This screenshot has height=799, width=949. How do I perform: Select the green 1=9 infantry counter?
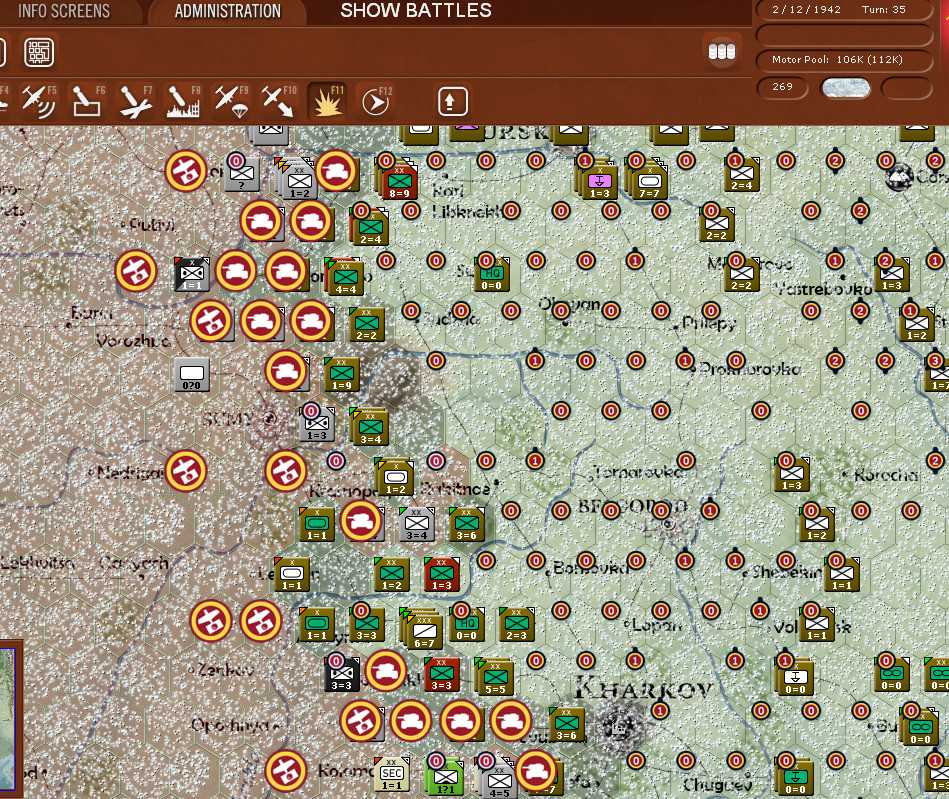pos(341,375)
